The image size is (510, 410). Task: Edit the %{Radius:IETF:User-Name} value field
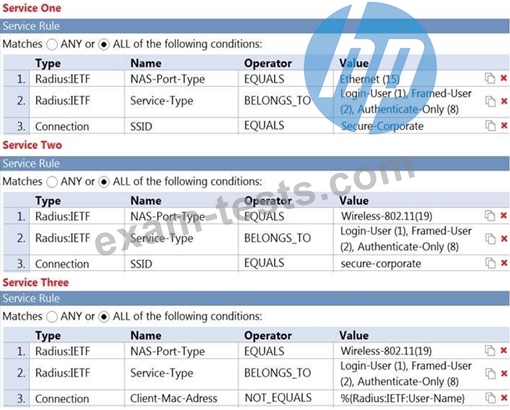(x=402, y=398)
